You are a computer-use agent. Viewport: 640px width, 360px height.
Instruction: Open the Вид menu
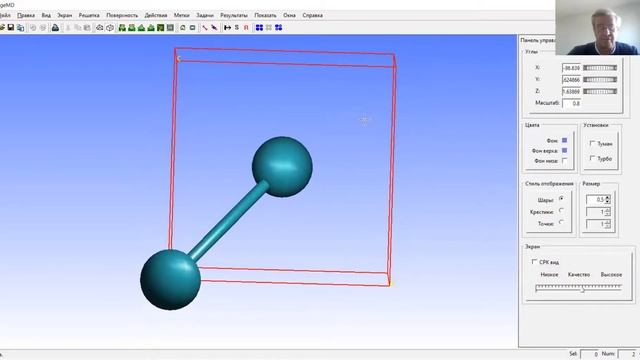[46, 15]
